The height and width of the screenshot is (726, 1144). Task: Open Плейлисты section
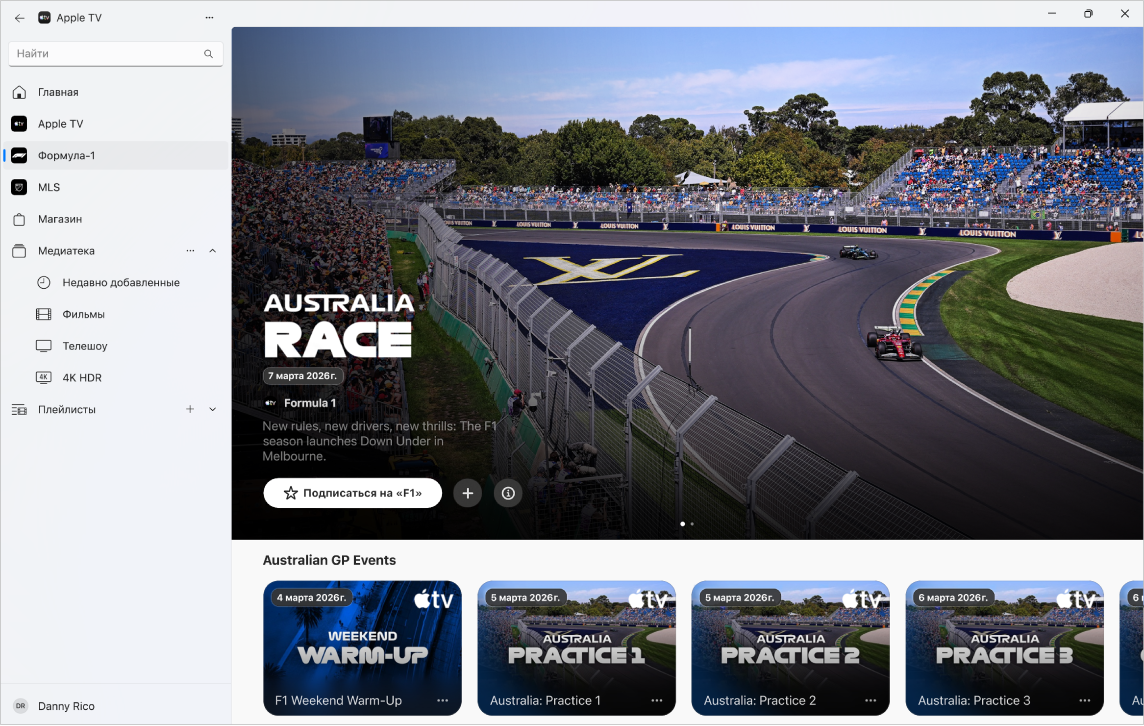(x=115, y=409)
